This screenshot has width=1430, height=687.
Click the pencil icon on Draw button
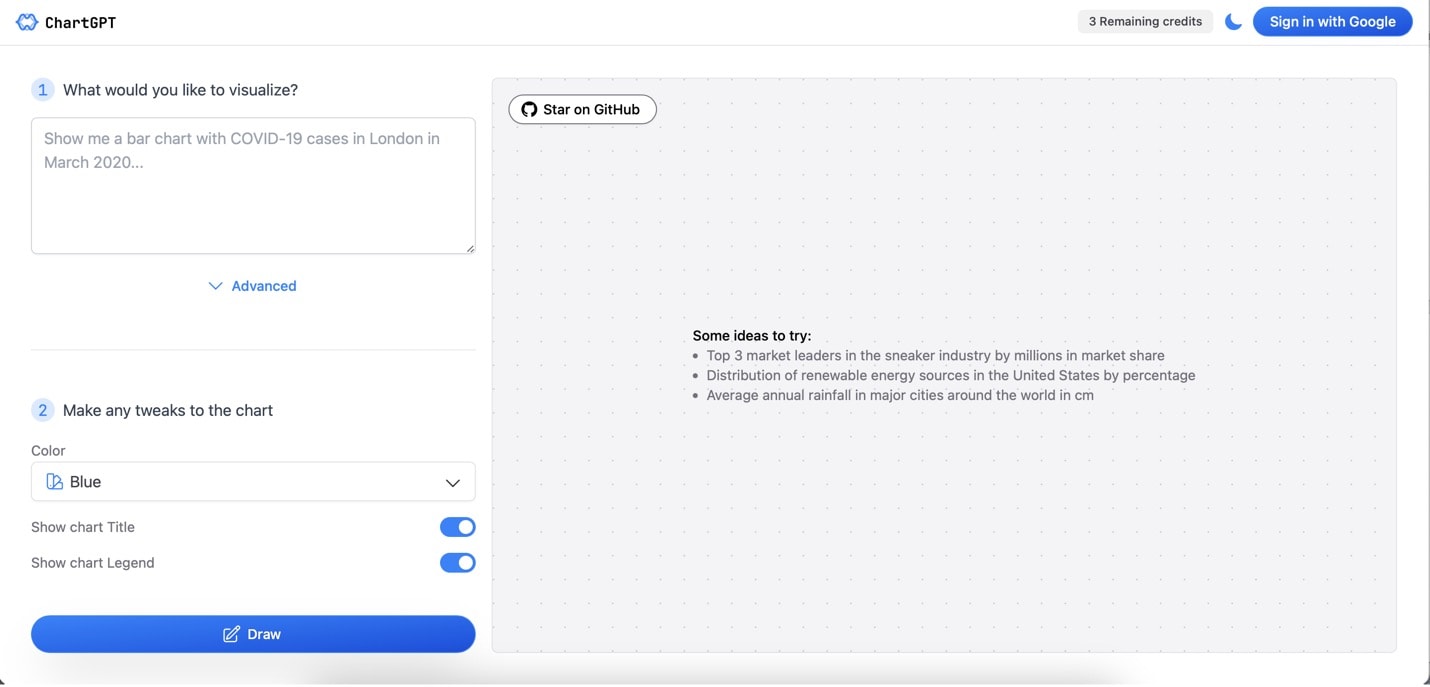pyautogui.click(x=231, y=634)
